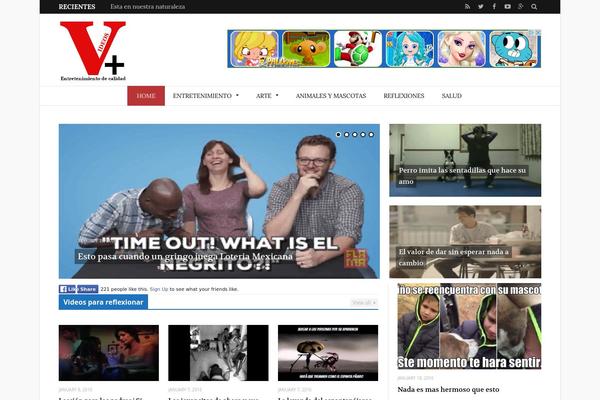Image resolution: width=600 pixels, height=400 pixels.
Task: Click the Elsa game ad icon
Action: [462, 49]
